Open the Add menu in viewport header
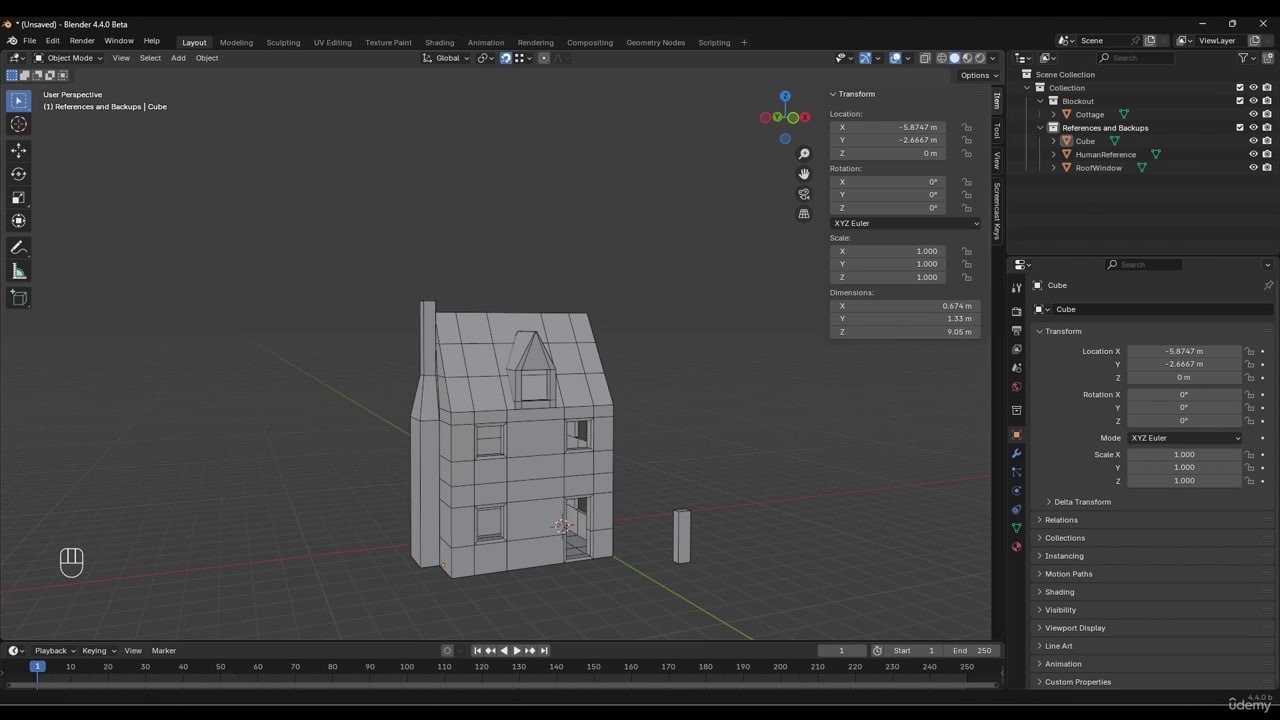This screenshot has width=1280, height=720. 178,58
